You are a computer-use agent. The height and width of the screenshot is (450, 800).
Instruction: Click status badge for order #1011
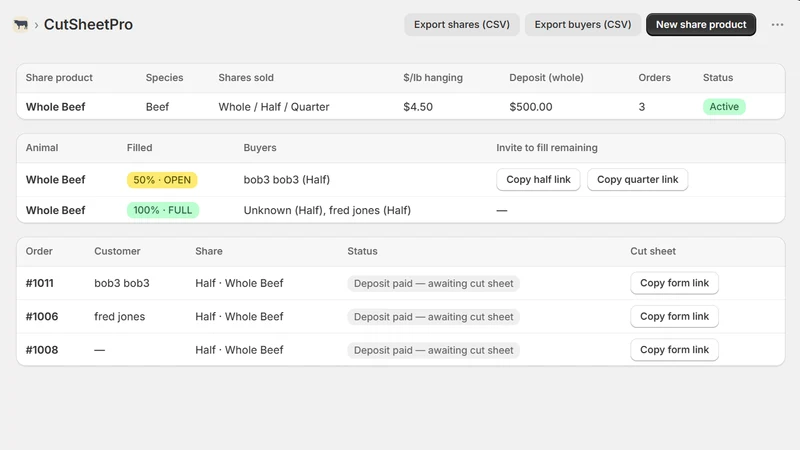point(434,284)
